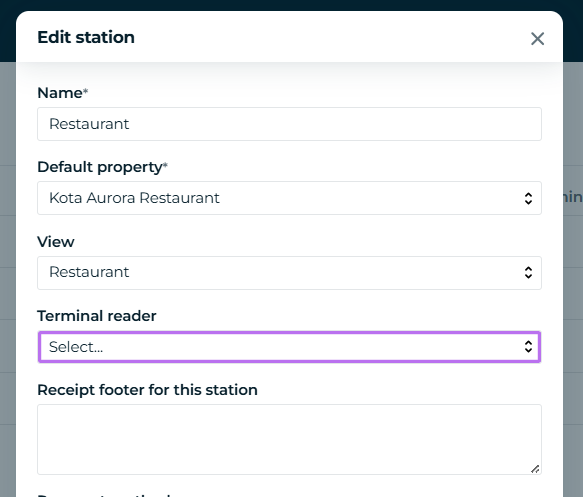Open the Terminal reader Select dropdown
This screenshot has height=497, width=583.
coord(289,347)
